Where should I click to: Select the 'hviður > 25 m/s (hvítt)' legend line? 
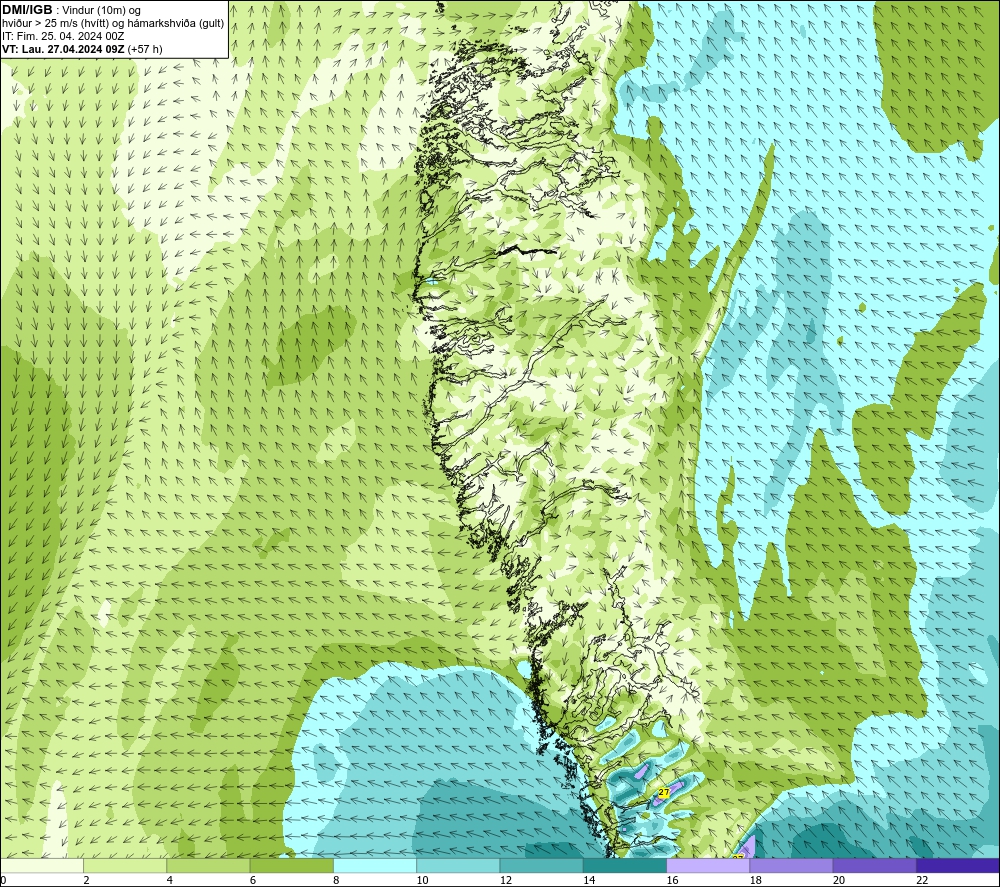pos(55,24)
